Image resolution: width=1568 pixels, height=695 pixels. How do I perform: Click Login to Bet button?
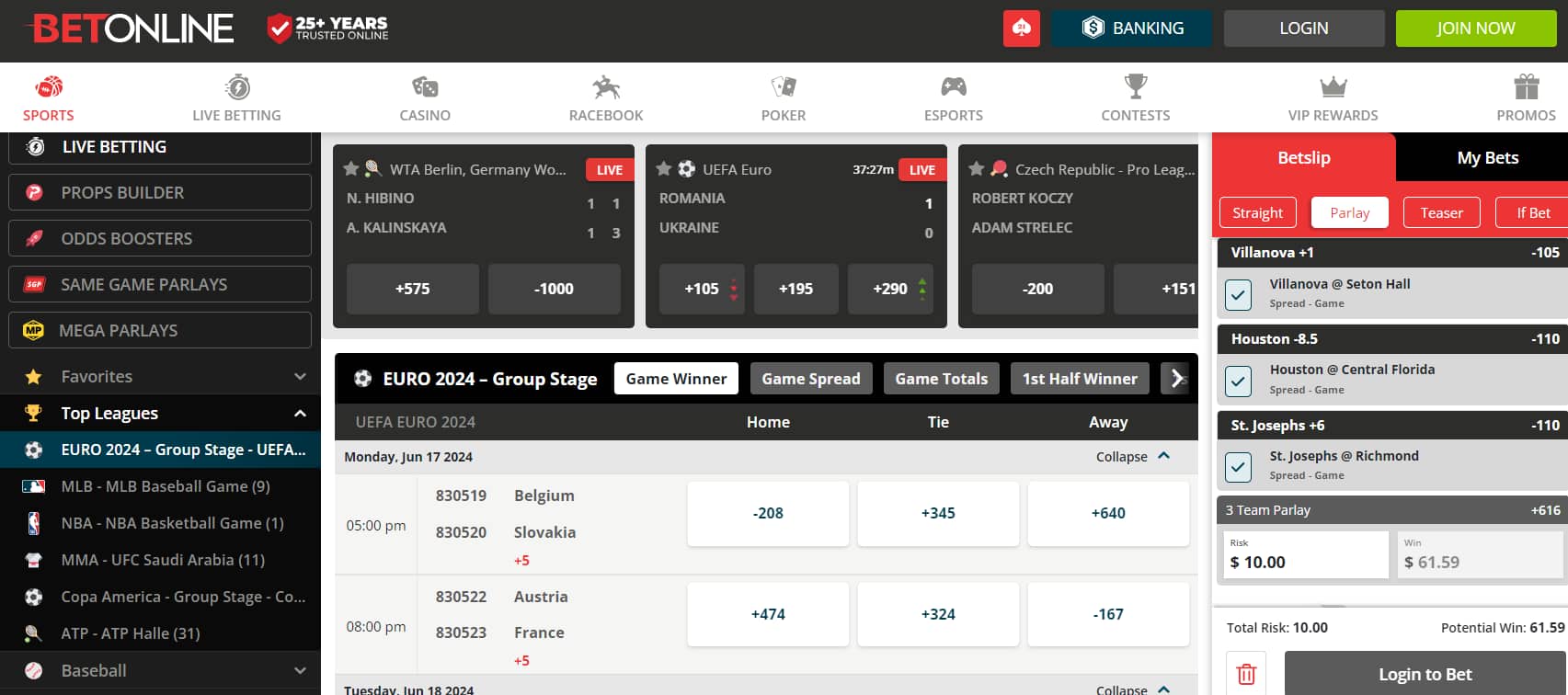[1425, 674]
